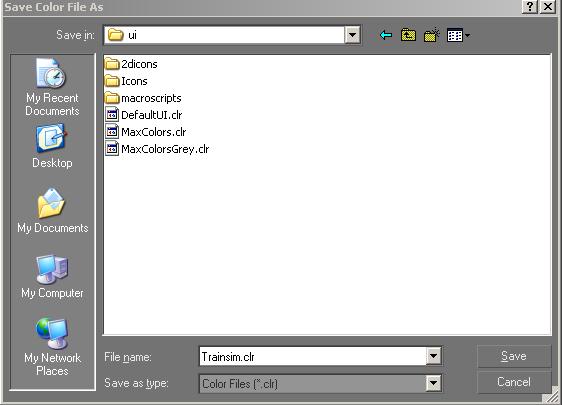Expand the File name history dropdown
This screenshot has height=405, width=562.
pos(433,356)
